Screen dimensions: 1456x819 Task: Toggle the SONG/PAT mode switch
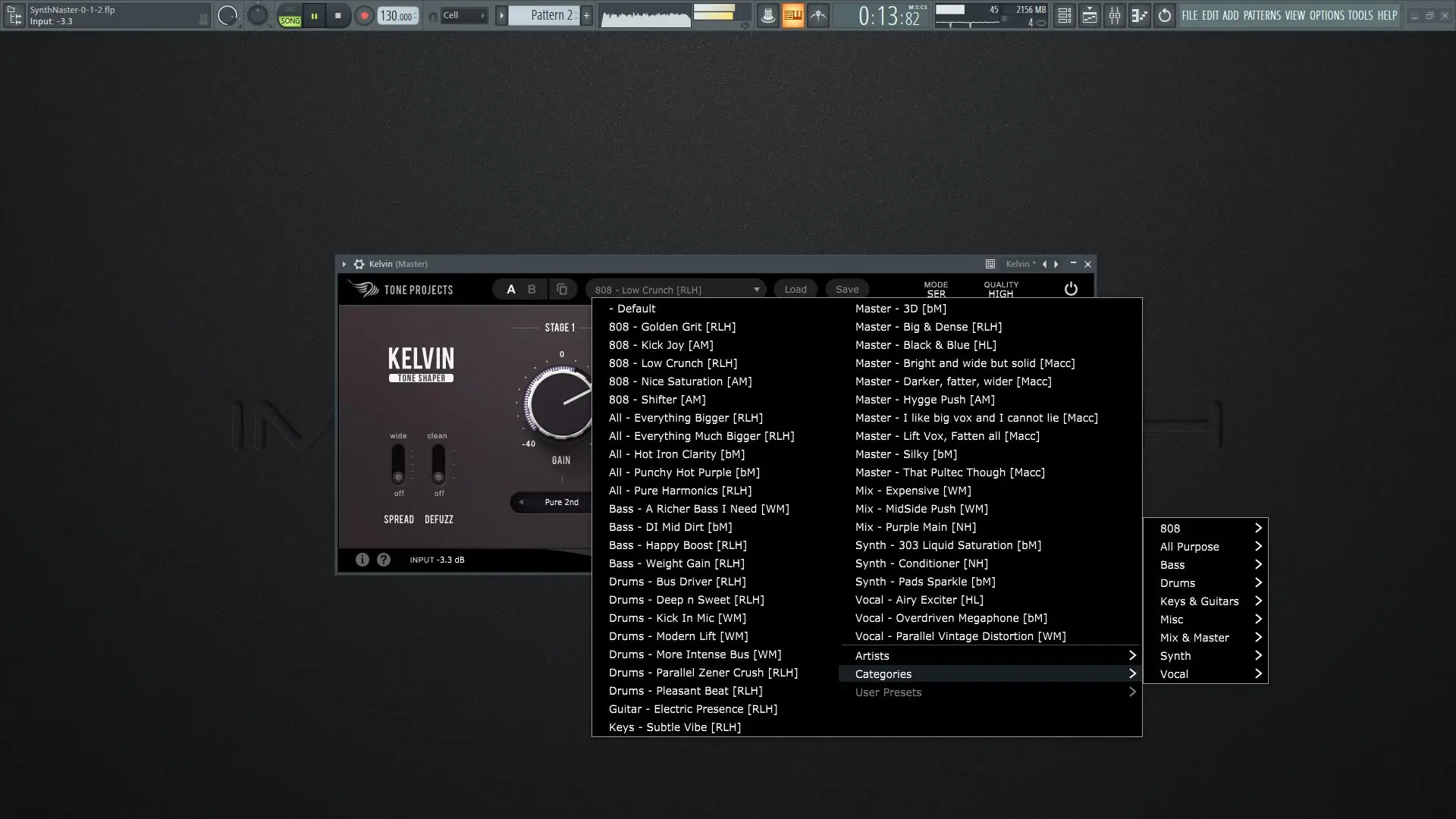coord(290,15)
